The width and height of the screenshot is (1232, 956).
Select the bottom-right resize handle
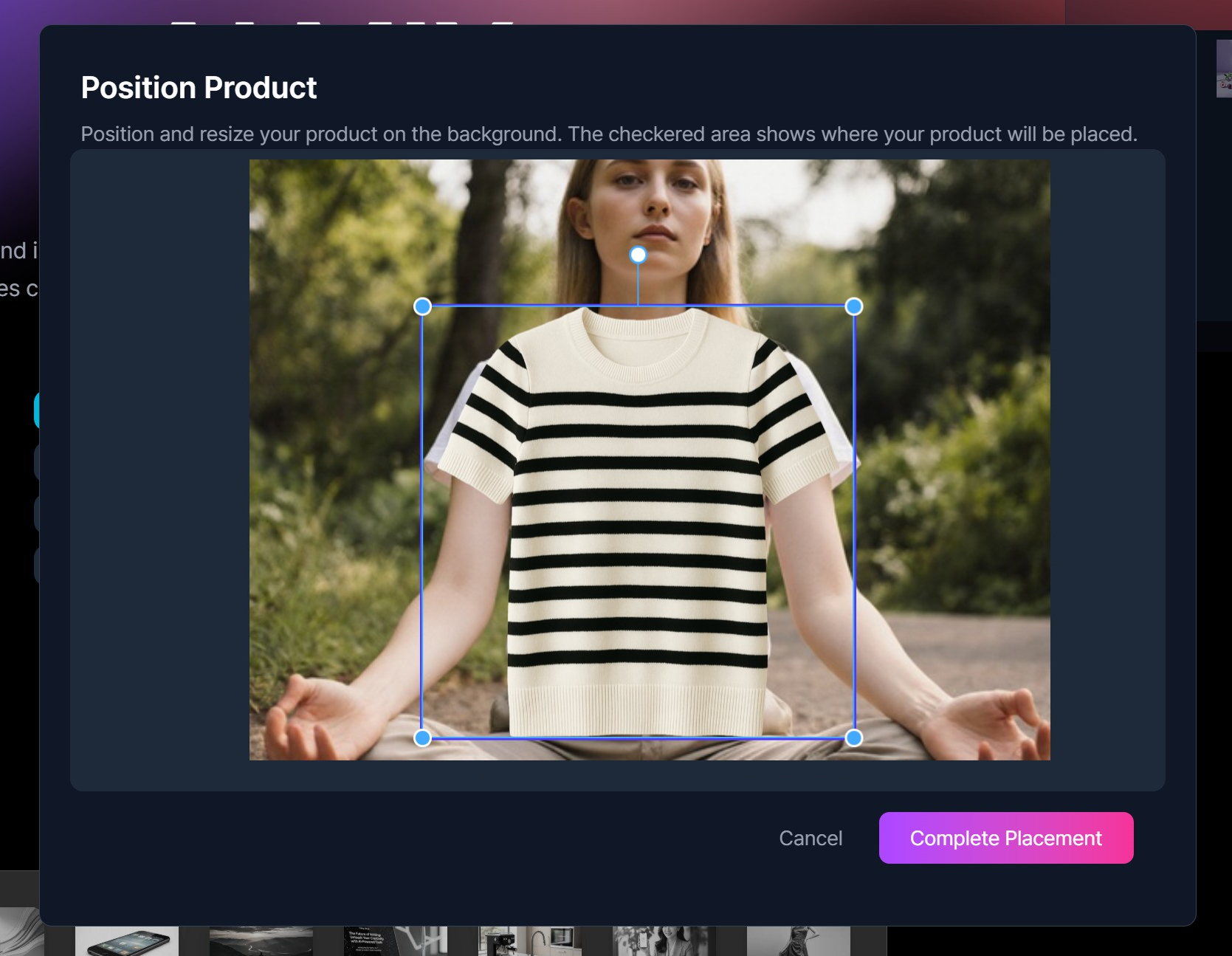tap(854, 737)
